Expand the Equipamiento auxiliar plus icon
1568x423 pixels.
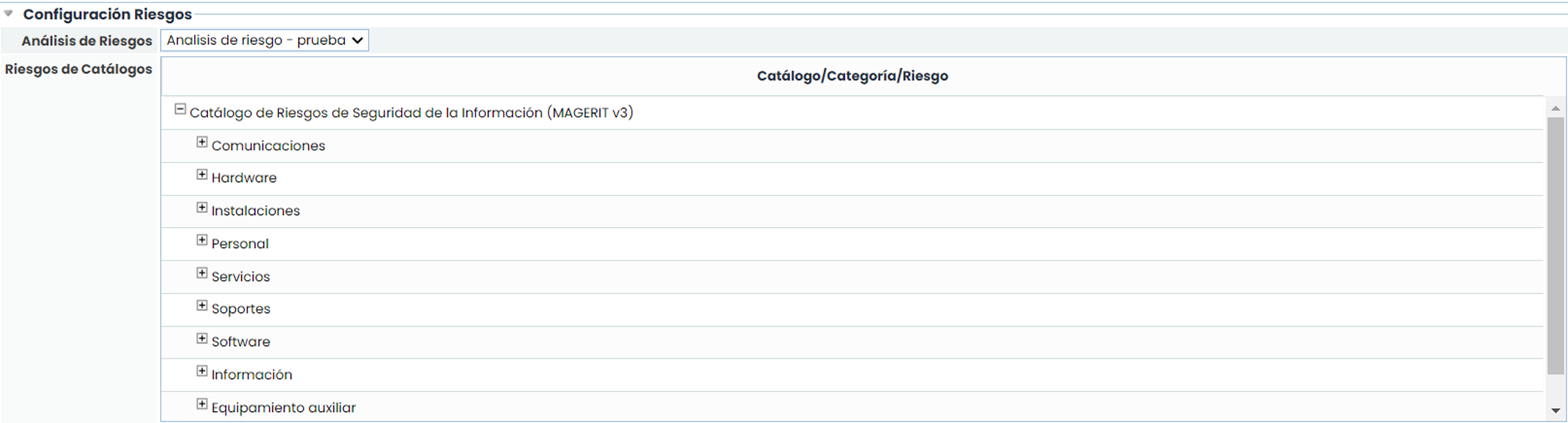[201, 404]
